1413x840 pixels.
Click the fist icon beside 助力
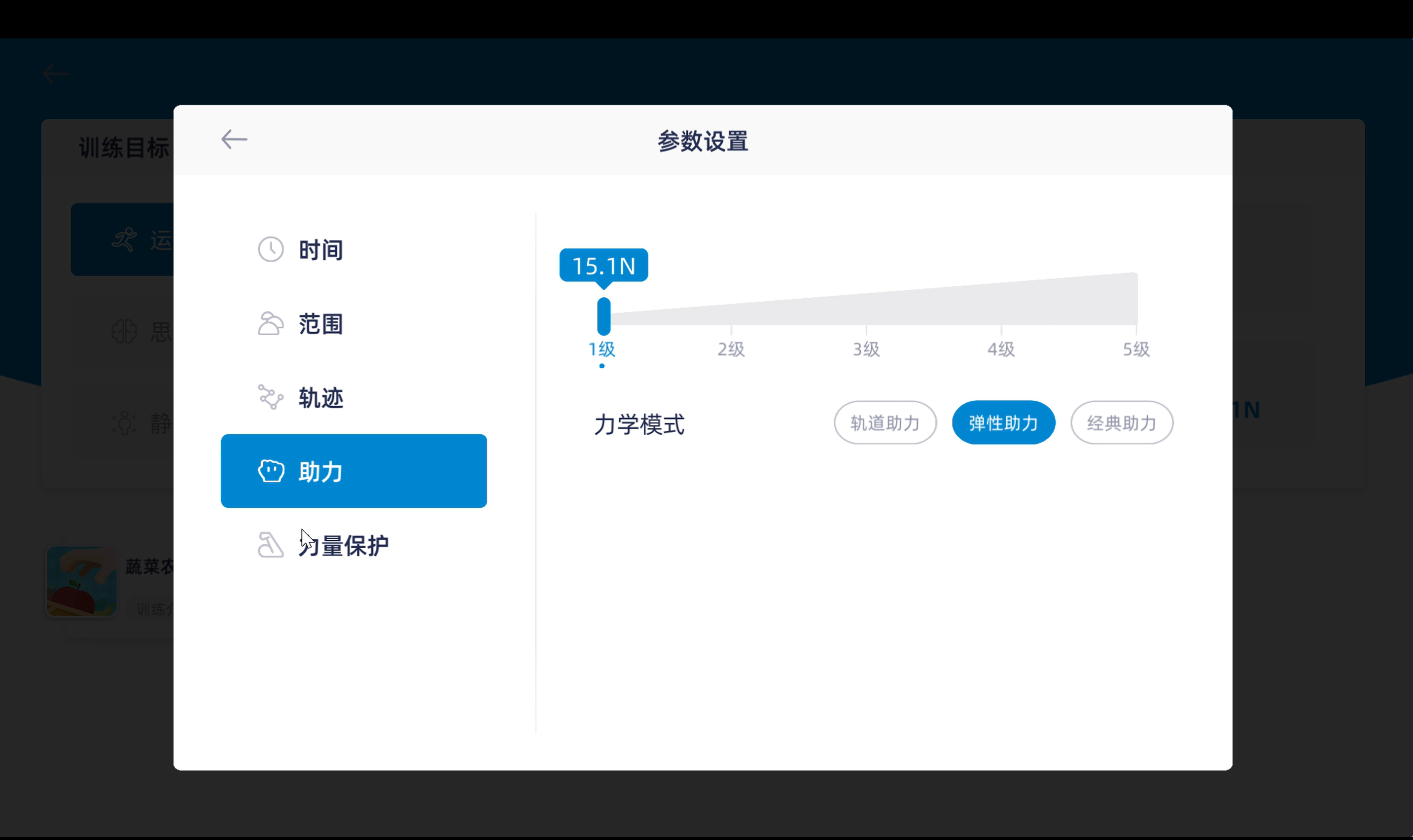[x=271, y=471]
